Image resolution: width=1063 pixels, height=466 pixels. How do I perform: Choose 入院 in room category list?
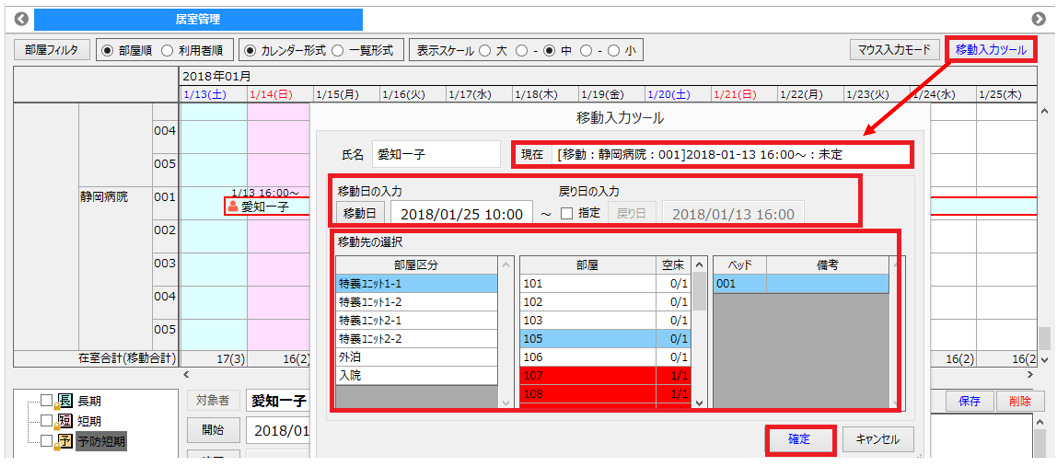pos(416,374)
